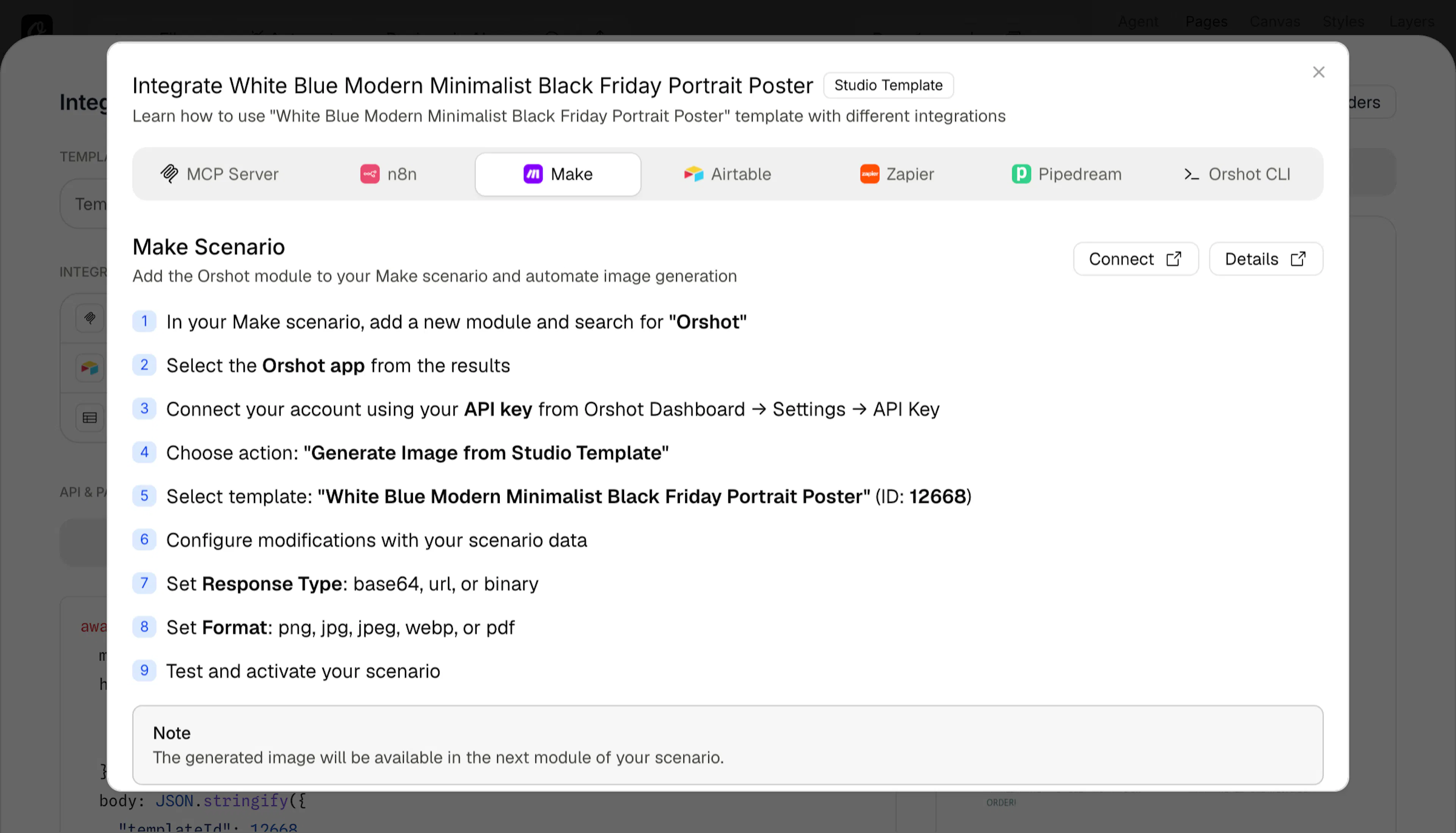Click the Note box at the bottom

(727, 744)
